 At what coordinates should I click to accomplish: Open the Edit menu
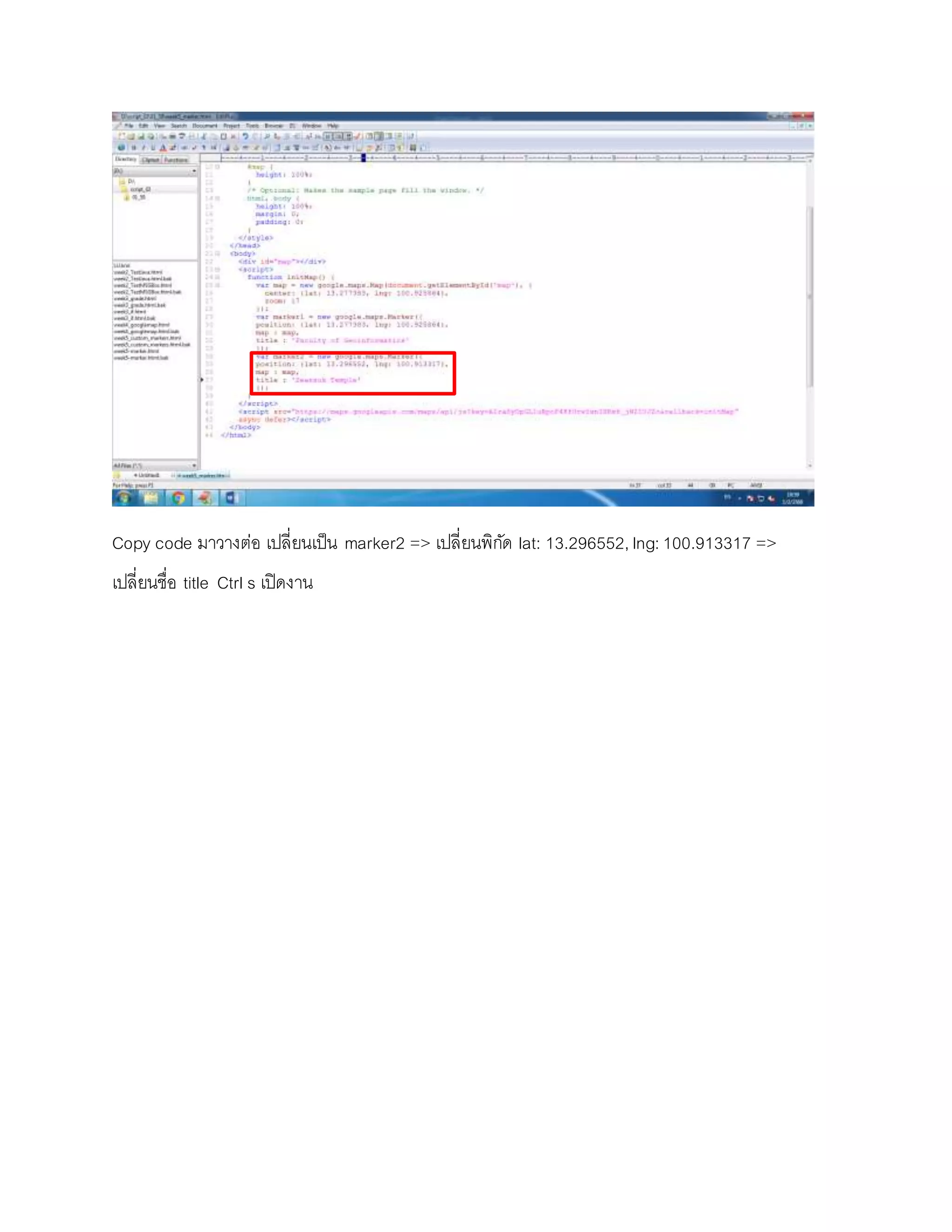click(144, 126)
